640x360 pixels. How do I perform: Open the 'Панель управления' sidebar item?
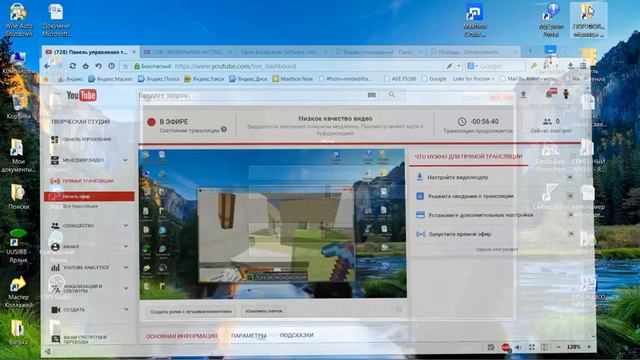click(x=87, y=139)
